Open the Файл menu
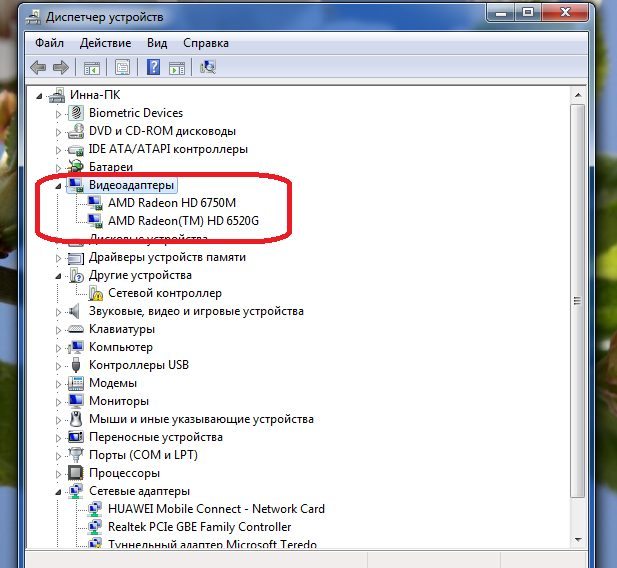 [x=49, y=43]
